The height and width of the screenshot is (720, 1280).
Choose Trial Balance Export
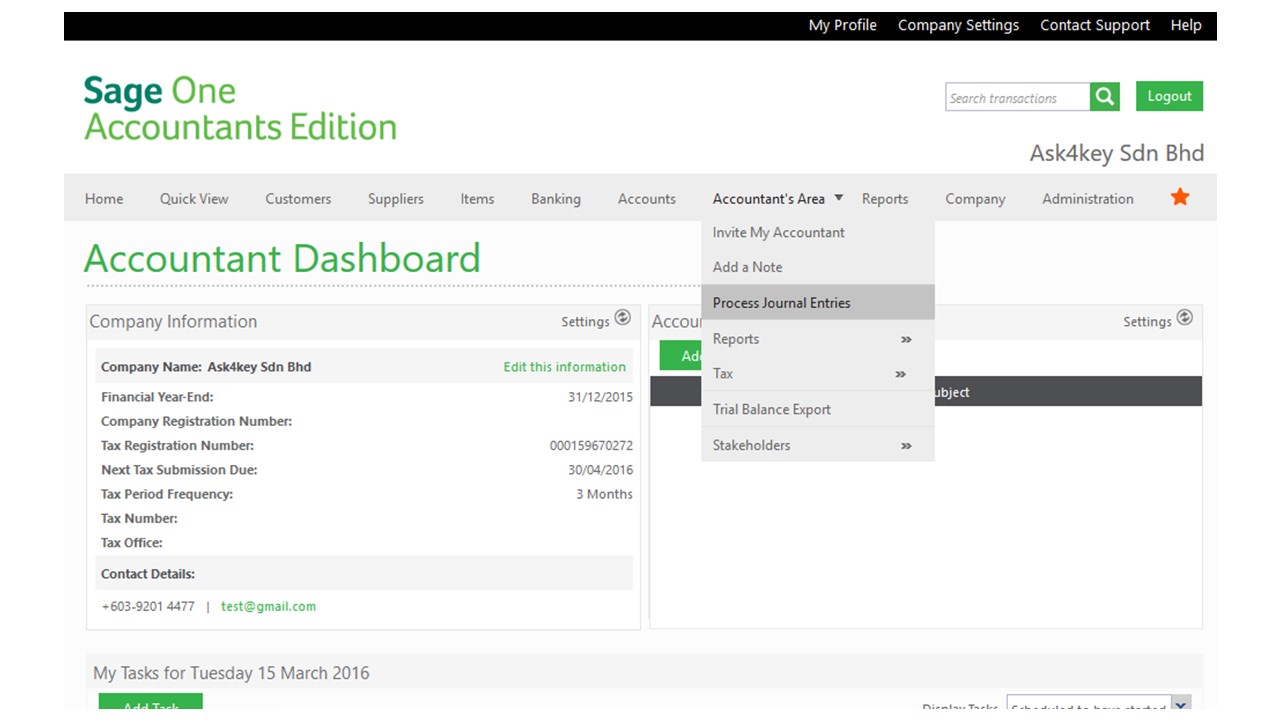[x=771, y=409]
